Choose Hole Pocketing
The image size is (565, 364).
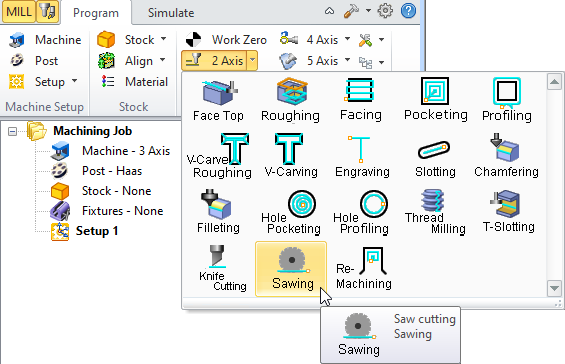click(x=290, y=212)
